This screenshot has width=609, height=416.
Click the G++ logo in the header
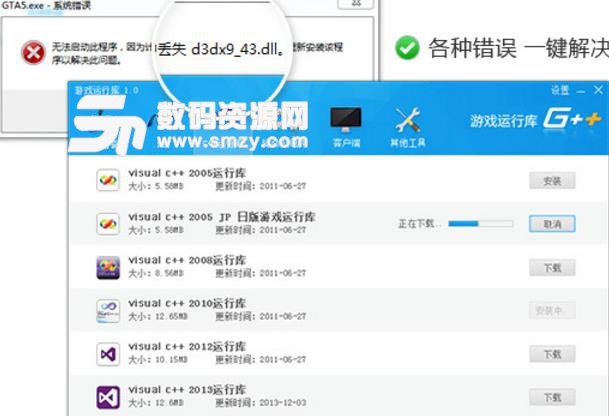tap(572, 118)
